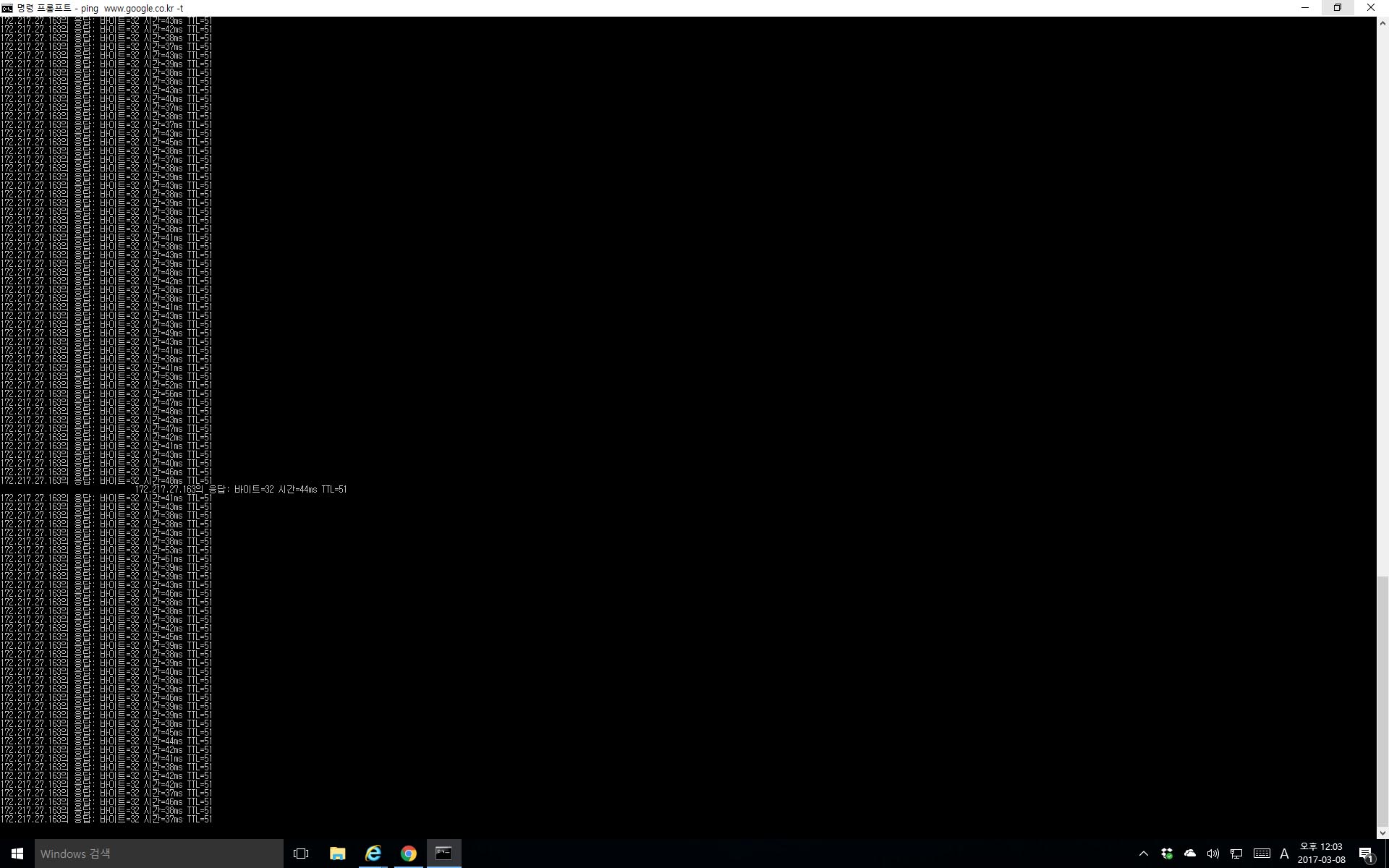Click the reply line showing 시간=61ms
Viewport: 1389px width, 868px height.
click(106, 559)
